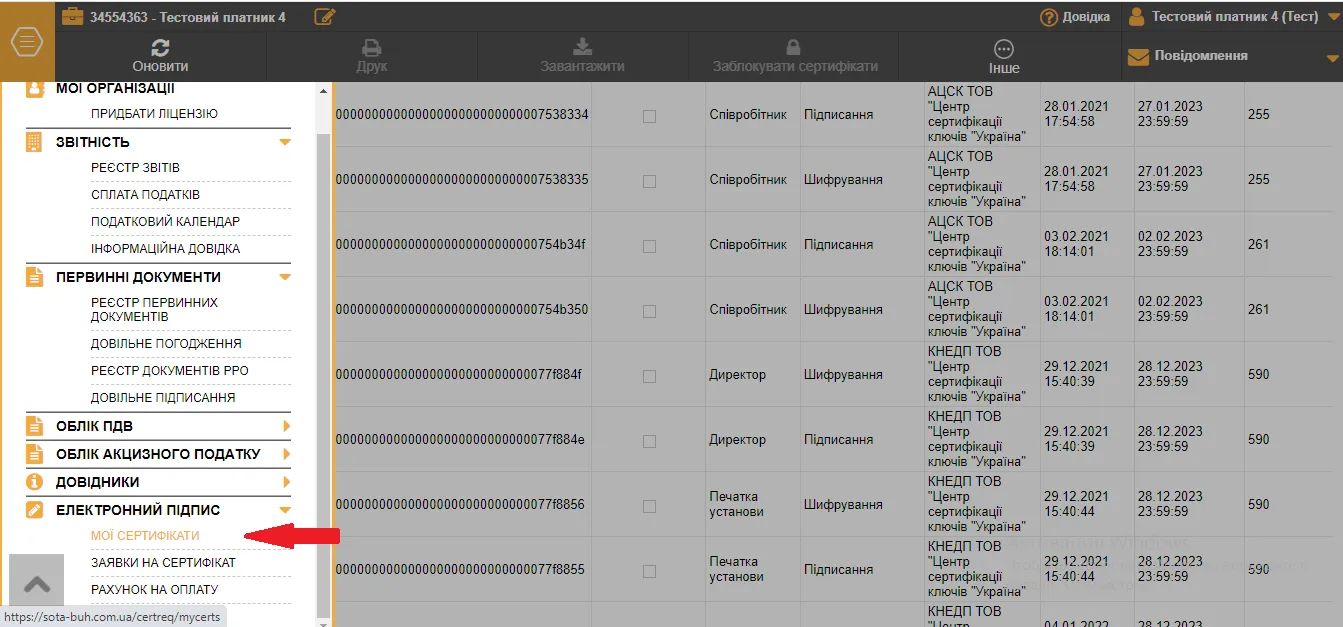The height and width of the screenshot is (627, 1343).
Task: Click the scroll-to-top chevron button
Action: point(37,585)
